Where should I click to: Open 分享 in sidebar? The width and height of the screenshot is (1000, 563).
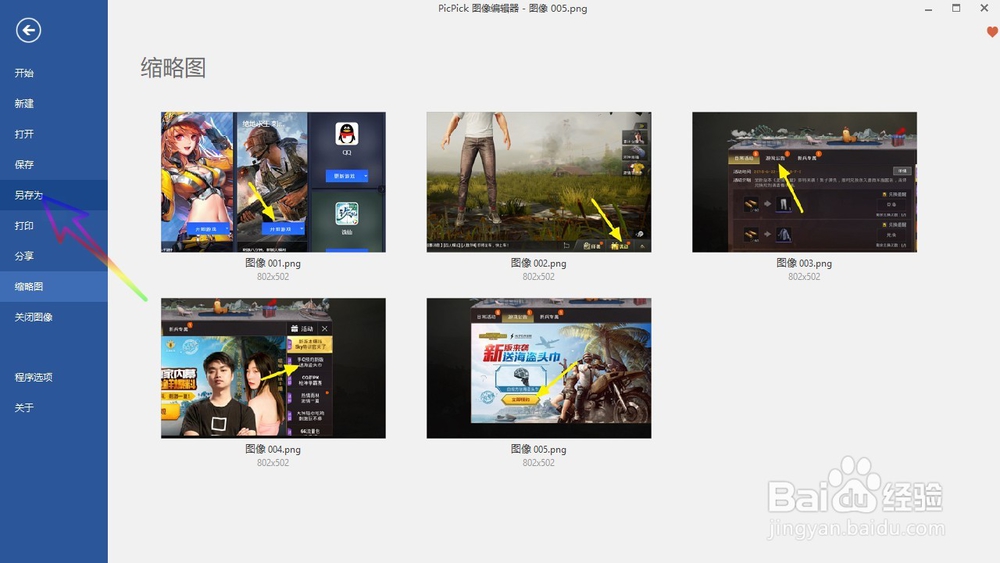click(54, 256)
